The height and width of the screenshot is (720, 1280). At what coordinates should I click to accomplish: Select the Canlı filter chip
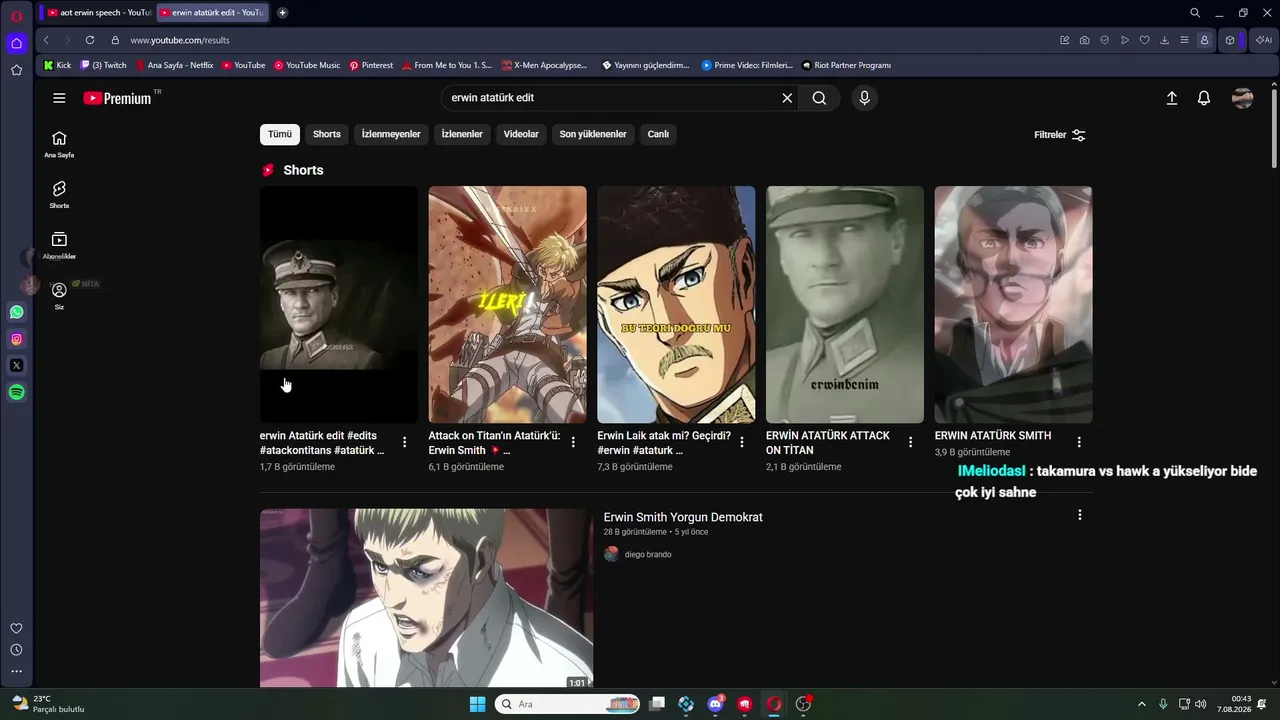click(658, 134)
